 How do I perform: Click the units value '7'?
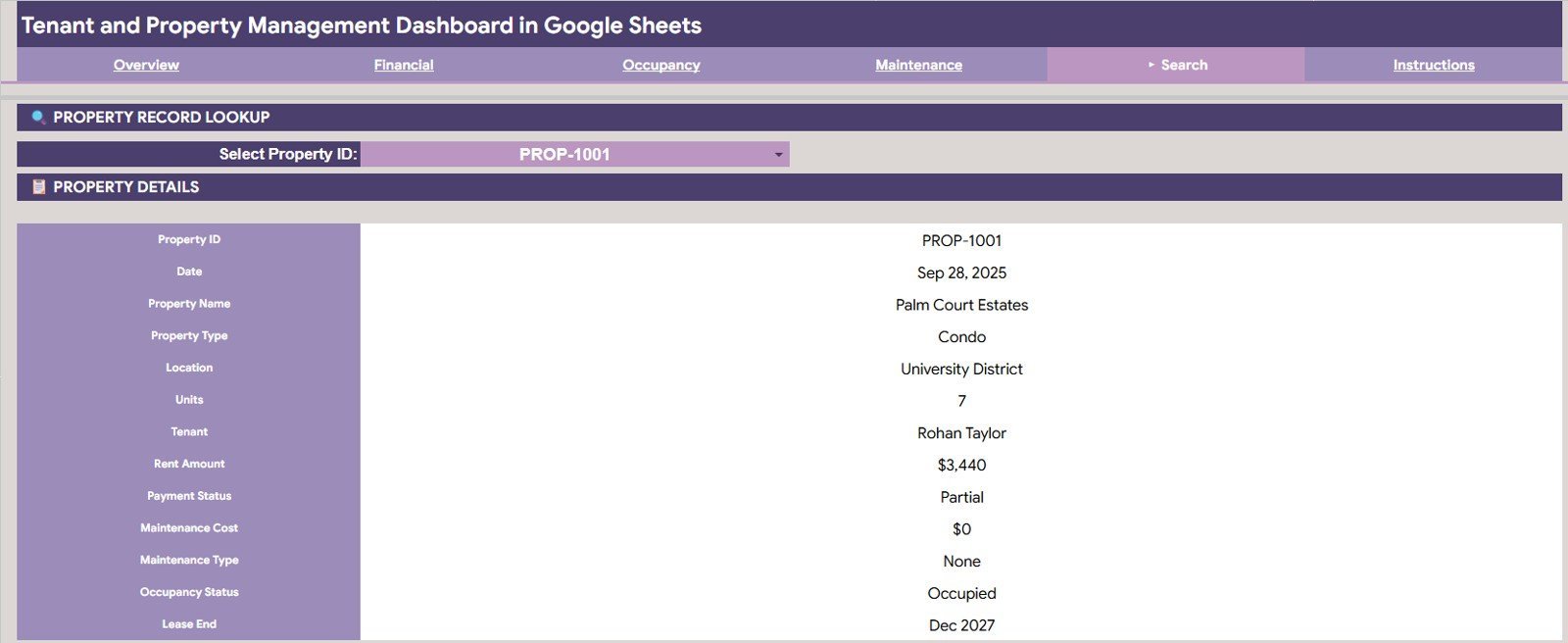961,401
